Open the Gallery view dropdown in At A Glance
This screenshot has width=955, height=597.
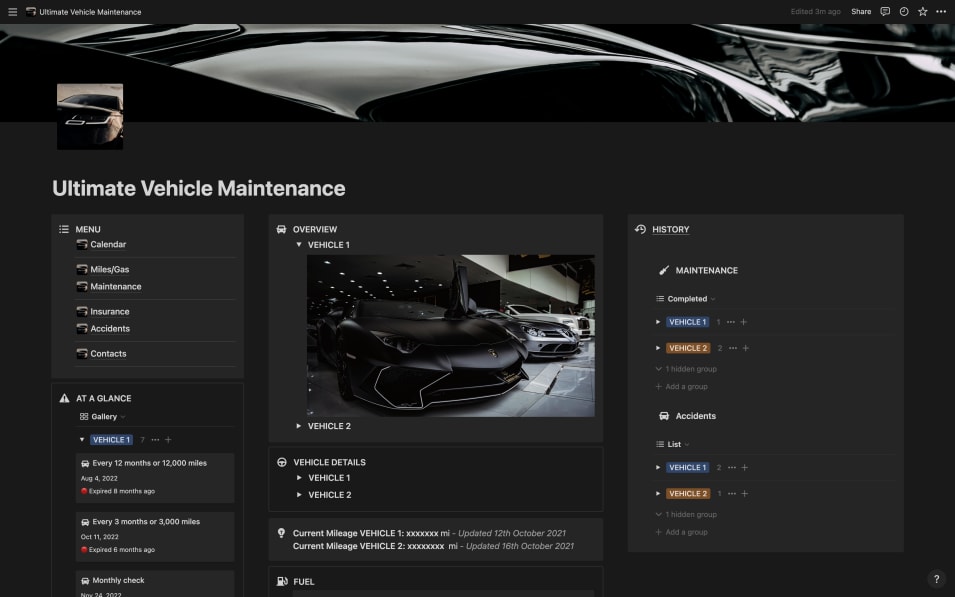(102, 418)
